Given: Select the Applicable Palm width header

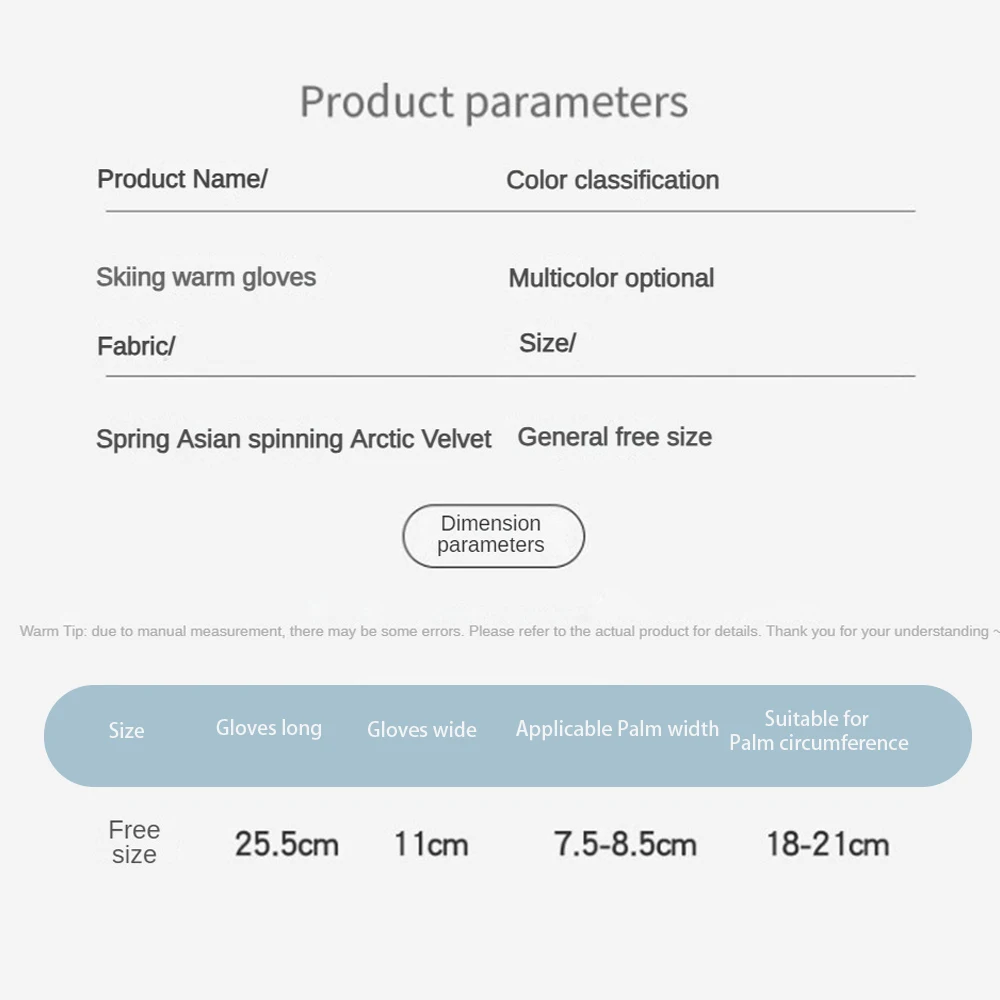Looking at the screenshot, I should 617,729.
